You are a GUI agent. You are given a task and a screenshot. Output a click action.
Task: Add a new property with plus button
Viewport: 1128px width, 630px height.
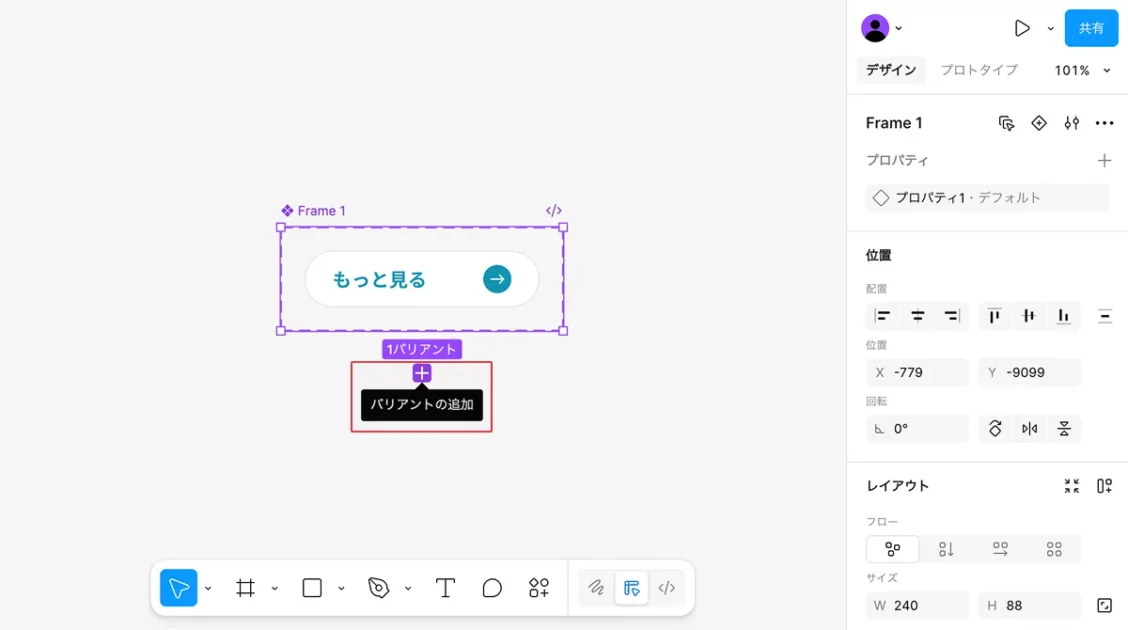[1104, 160]
